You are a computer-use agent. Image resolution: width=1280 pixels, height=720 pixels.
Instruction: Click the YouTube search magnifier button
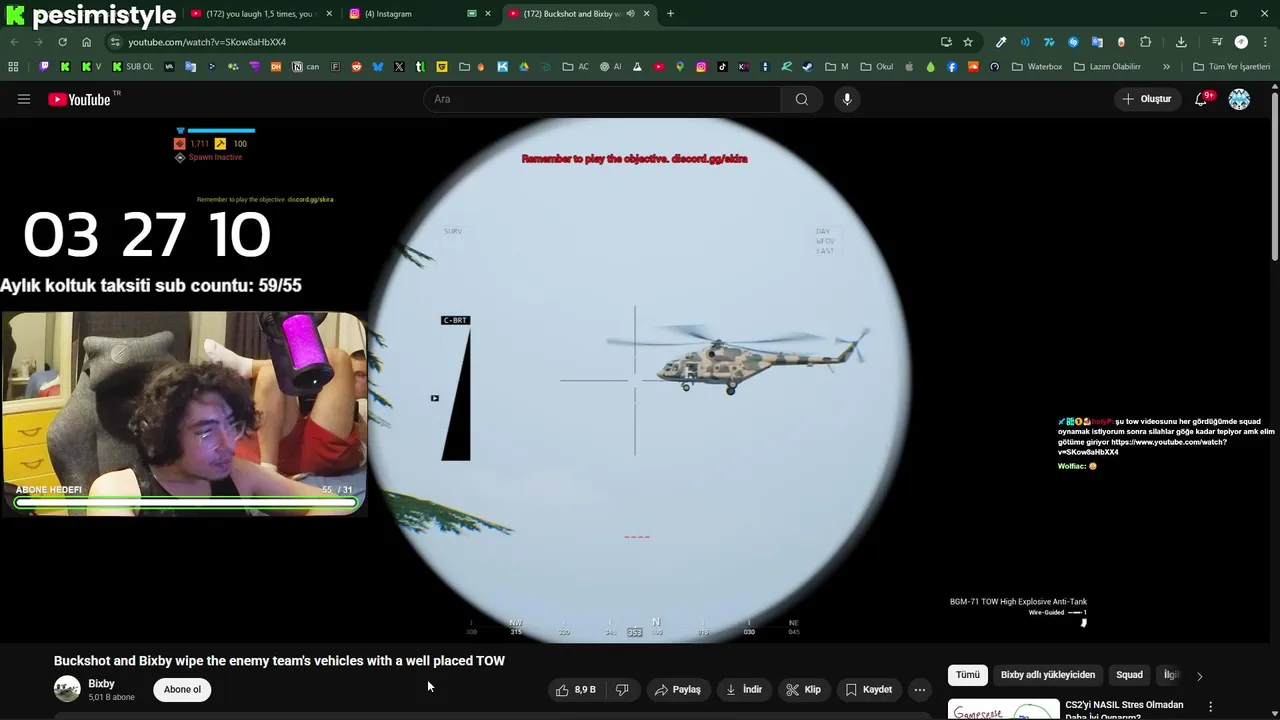[801, 99]
